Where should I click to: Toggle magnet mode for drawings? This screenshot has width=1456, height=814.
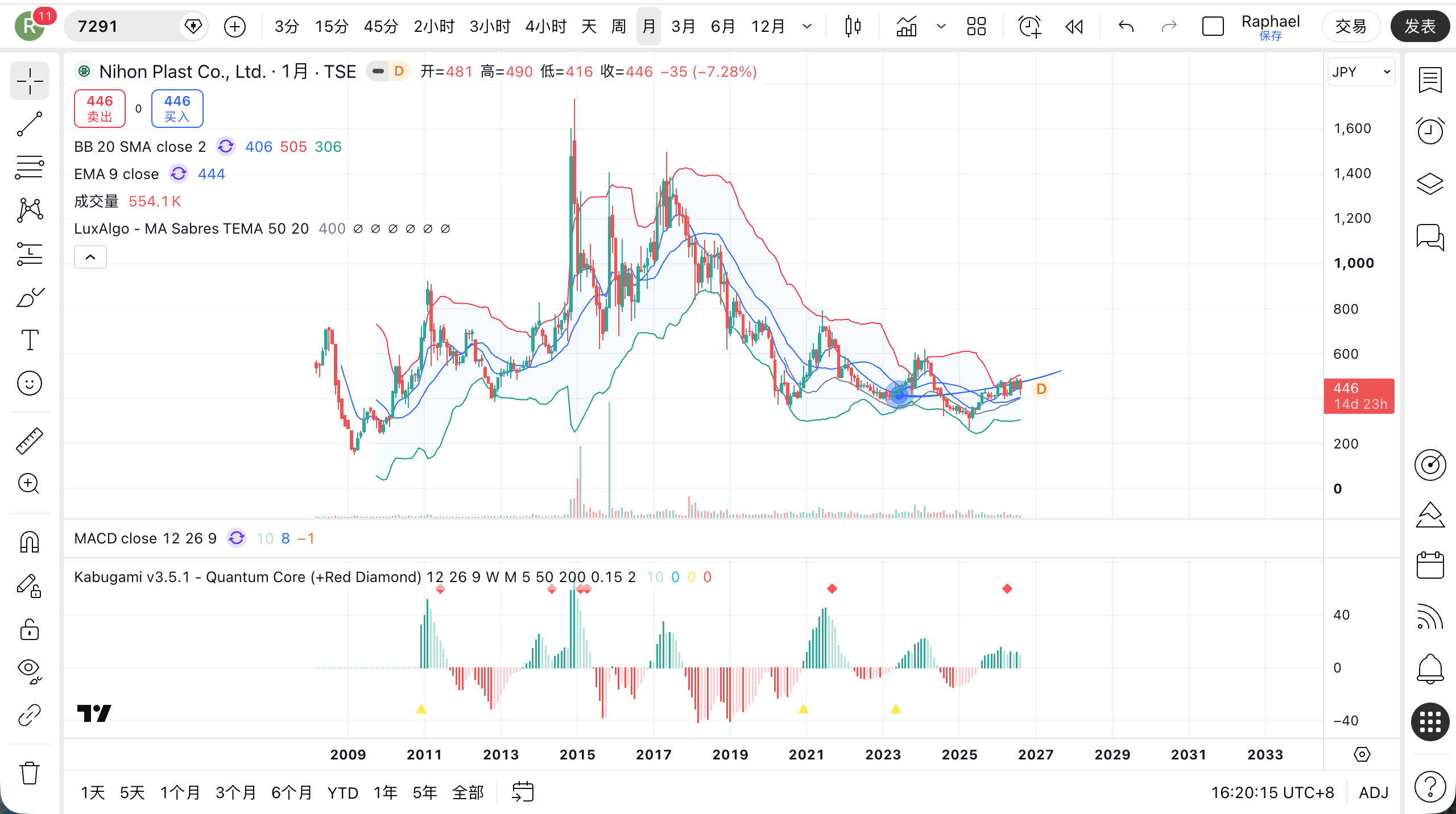30,542
